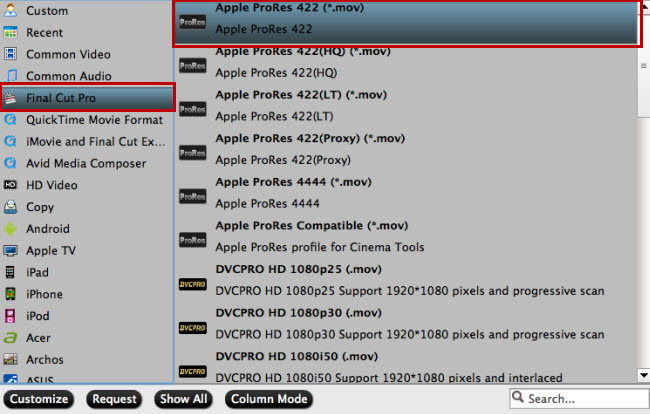Viewport: 650px width, 414px height.
Task: Choose the Common Audio category
Action: point(69,76)
